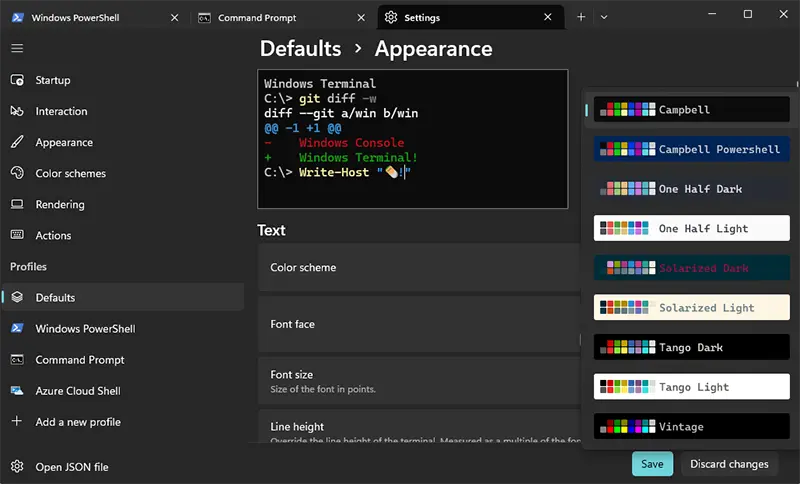Select Command Prompt profile in sidebar

(x=122, y=360)
